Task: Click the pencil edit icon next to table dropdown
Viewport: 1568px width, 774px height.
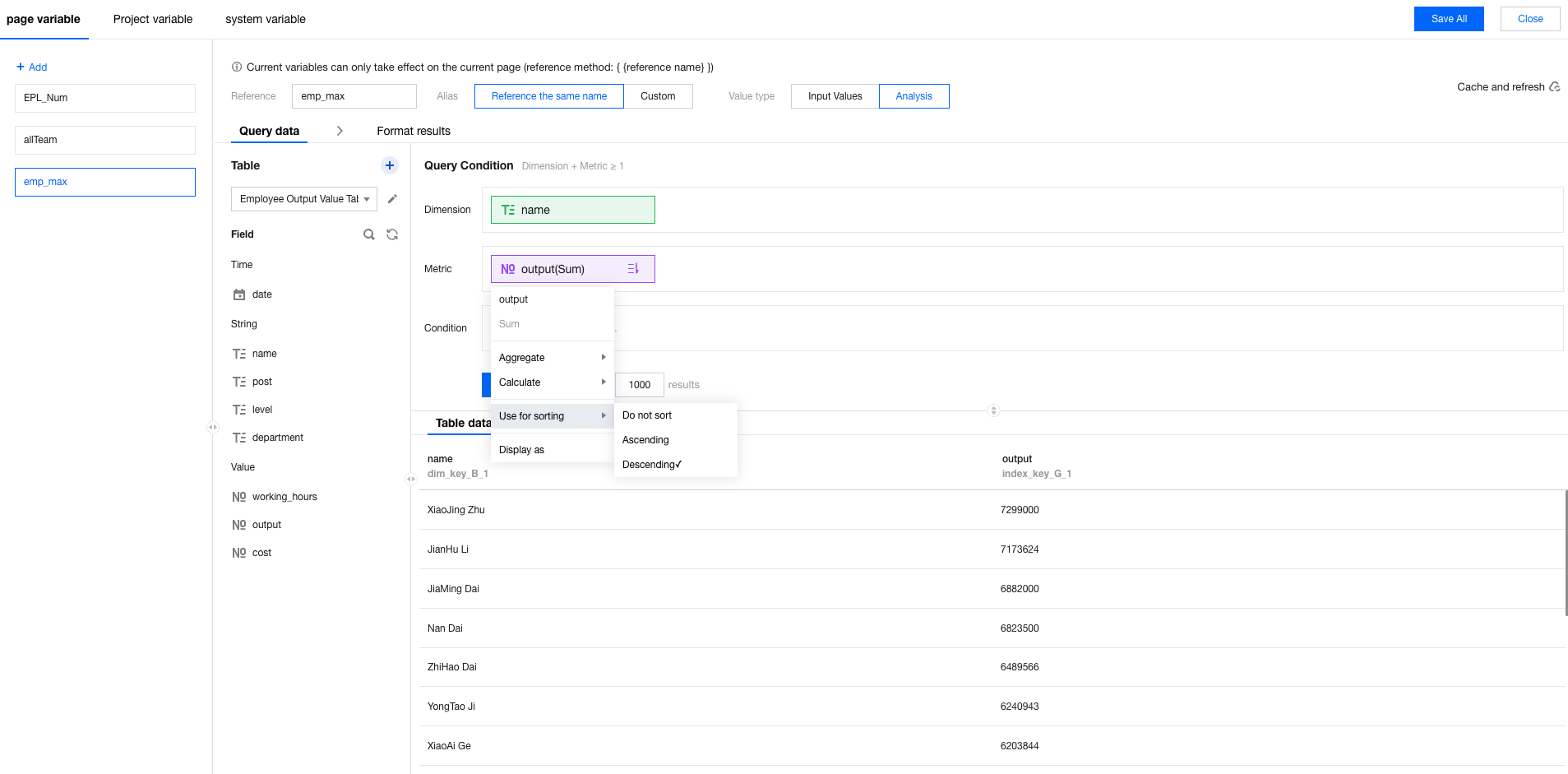Action: click(392, 199)
